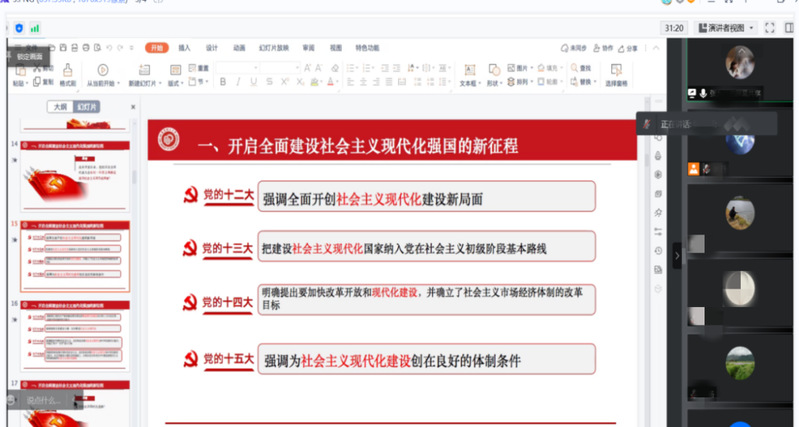
Task: Click the New Slide (新建幻灯片) icon
Action: (145, 70)
